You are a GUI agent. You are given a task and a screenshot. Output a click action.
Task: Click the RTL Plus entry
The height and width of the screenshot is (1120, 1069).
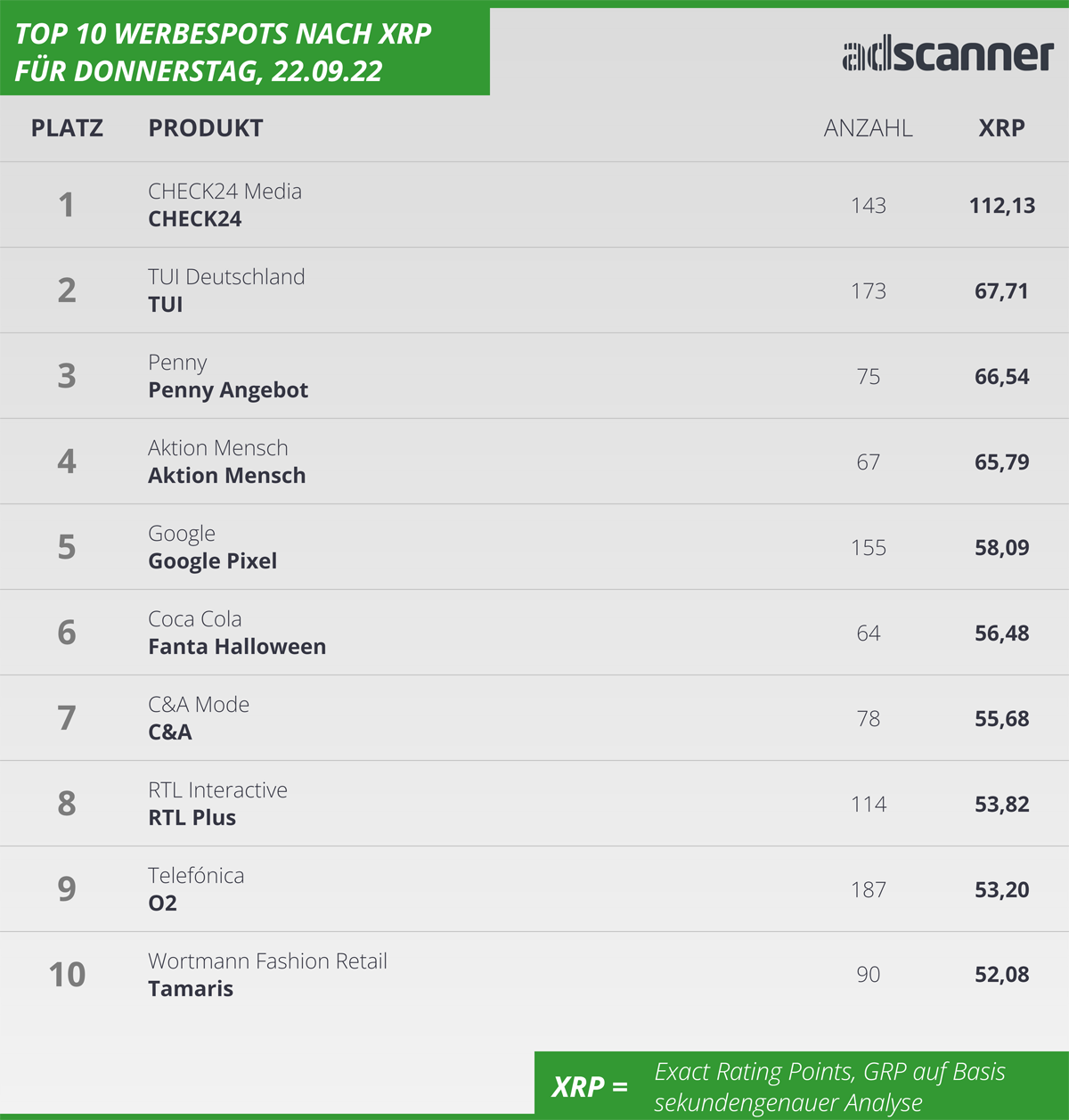[x=192, y=818]
